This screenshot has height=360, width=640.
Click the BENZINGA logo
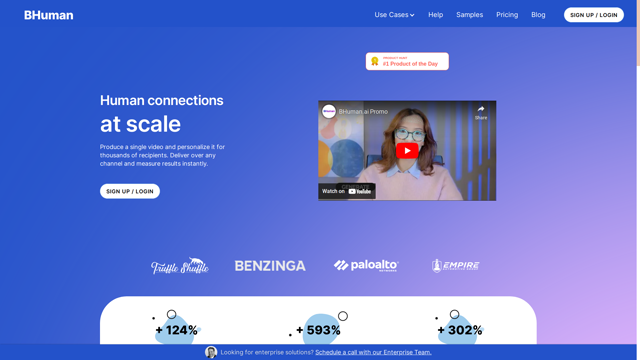click(x=270, y=266)
